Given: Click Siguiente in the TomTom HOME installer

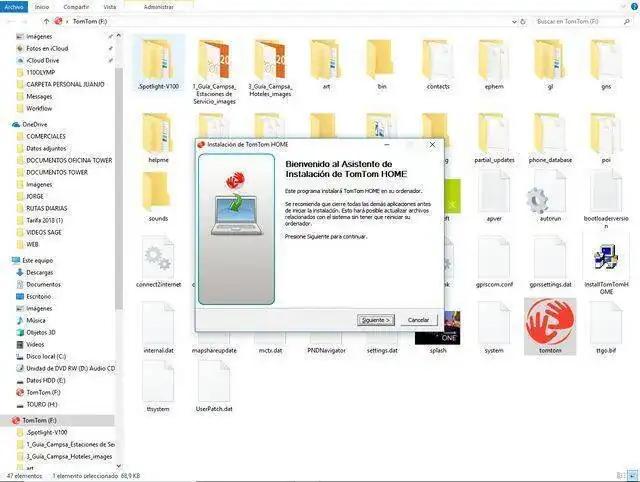Looking at the screenshot, I should tap(376, 320).
